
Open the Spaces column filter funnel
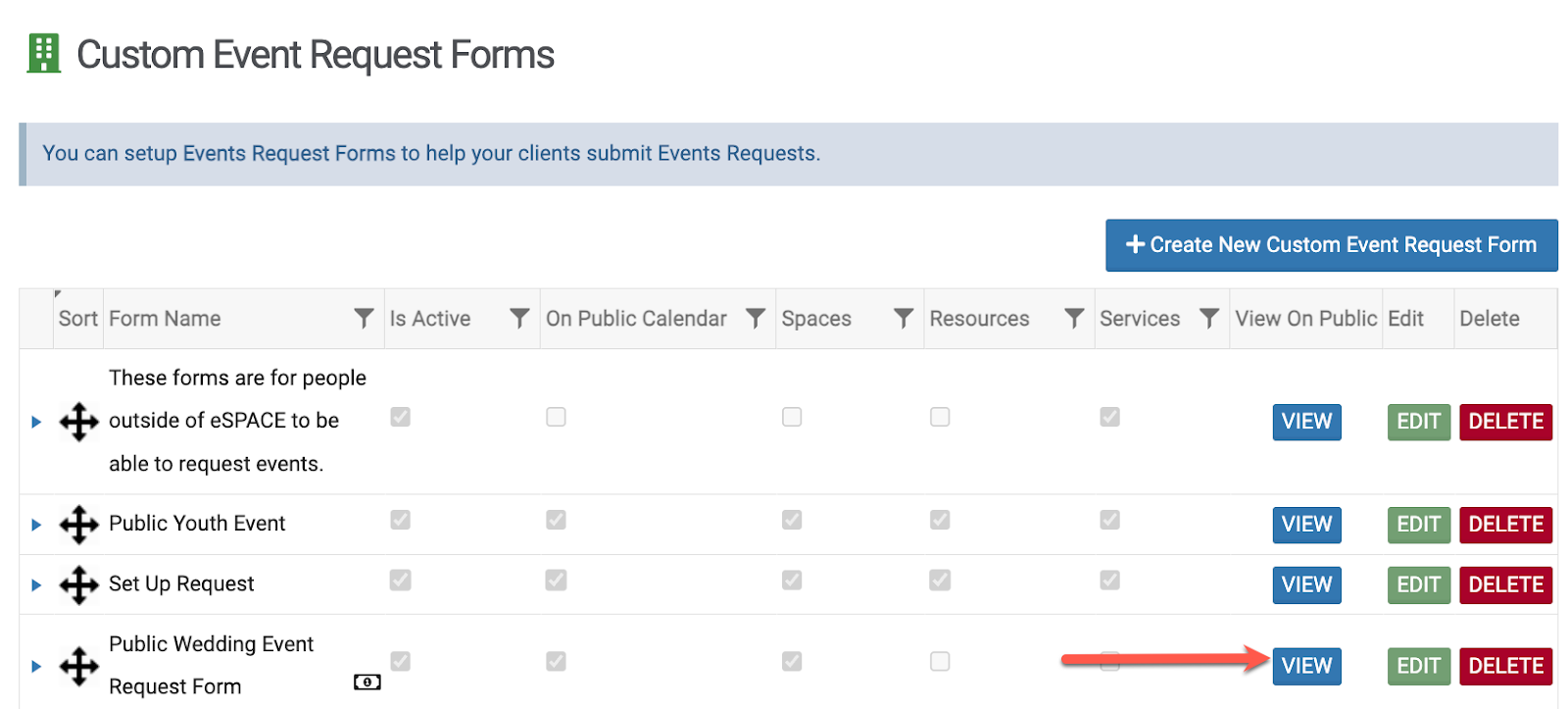(904, 319)
